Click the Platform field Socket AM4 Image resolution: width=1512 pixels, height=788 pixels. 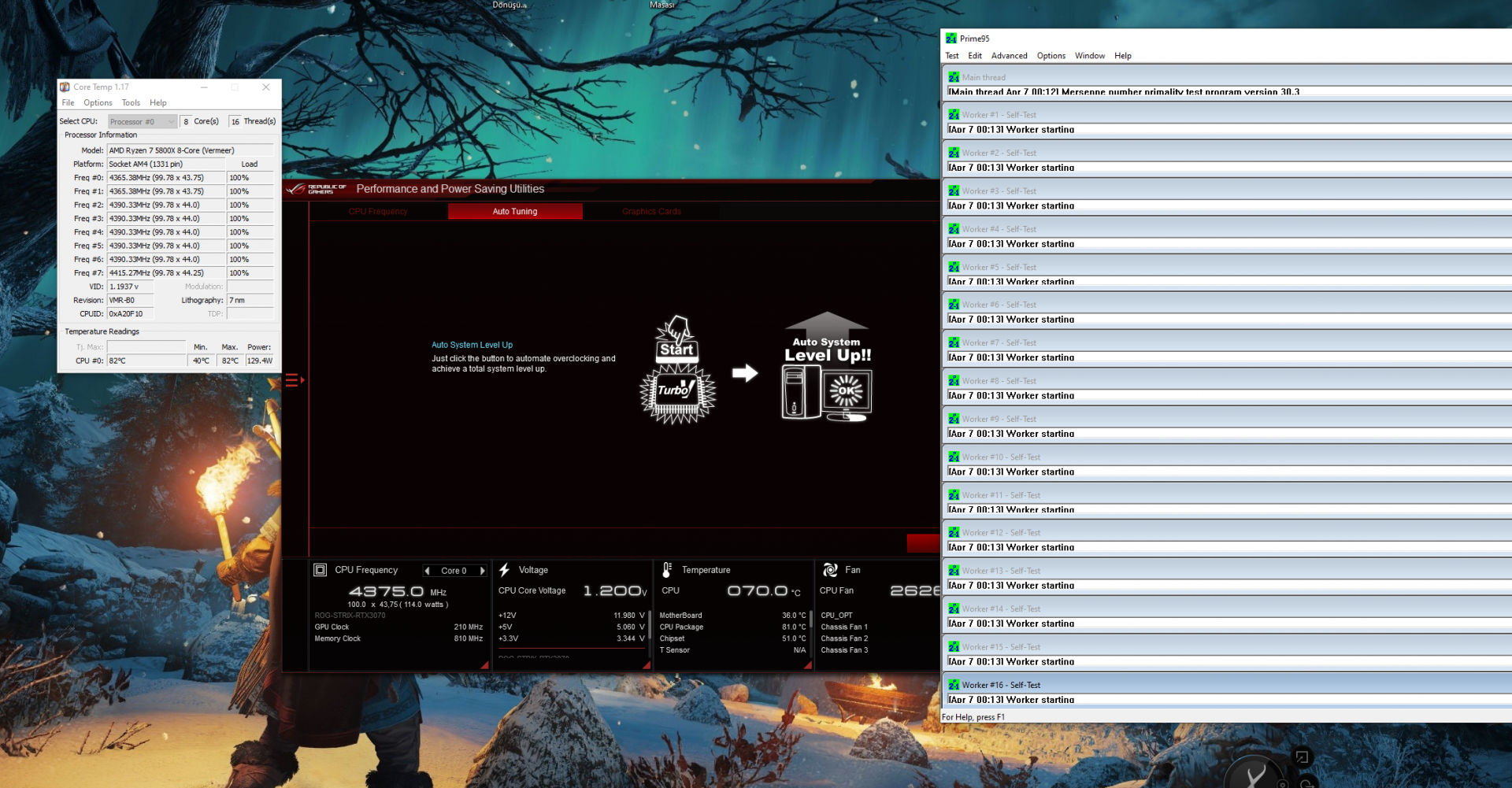[x=165, y=165]
